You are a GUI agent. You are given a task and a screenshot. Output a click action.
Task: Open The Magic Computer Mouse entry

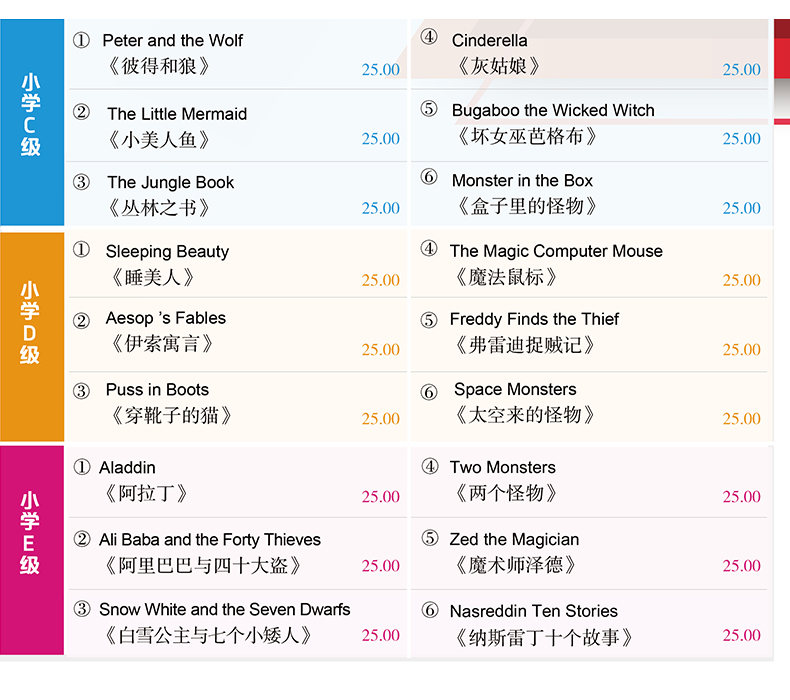tap(556, 251)
